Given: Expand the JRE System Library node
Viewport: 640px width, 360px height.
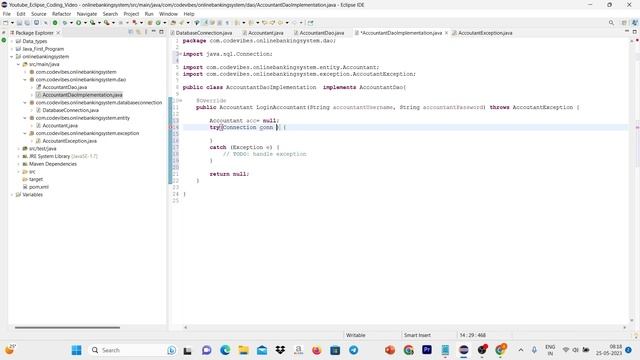Looking at the screenshot, I should [x=18, y=156].
